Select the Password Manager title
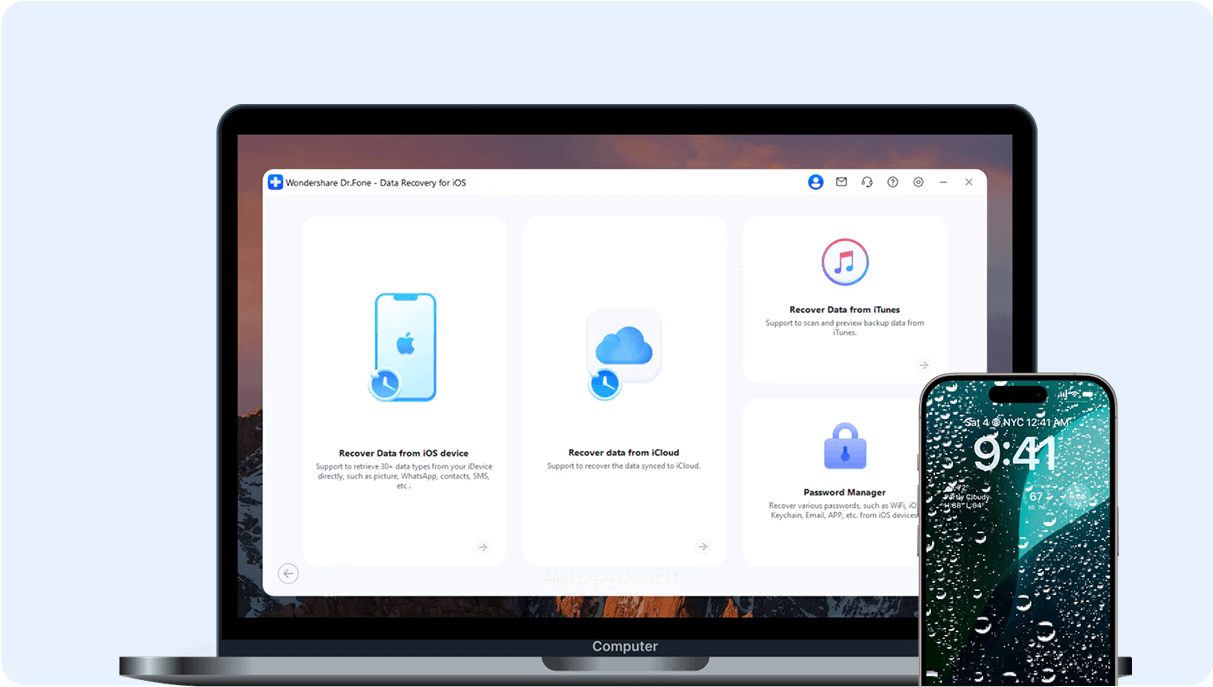The image size is (1213, 687). 845,492
